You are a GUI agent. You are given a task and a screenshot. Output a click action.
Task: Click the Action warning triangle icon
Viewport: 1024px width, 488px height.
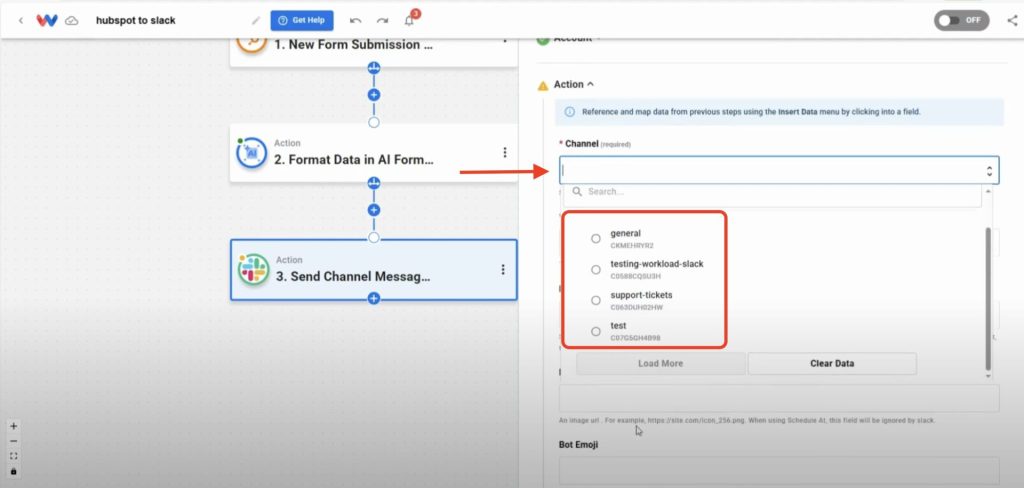coord(543,85)
